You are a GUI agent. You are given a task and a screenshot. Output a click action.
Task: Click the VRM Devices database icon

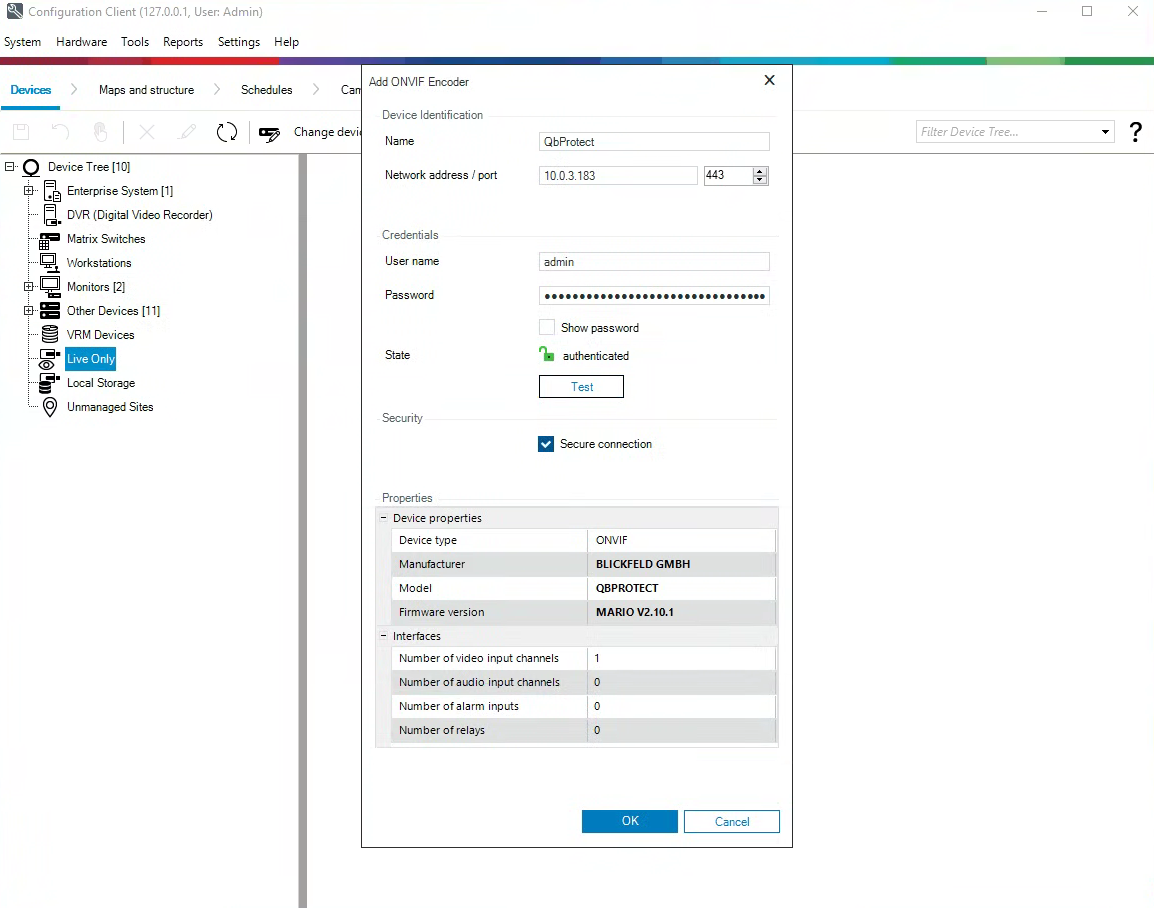49,335
